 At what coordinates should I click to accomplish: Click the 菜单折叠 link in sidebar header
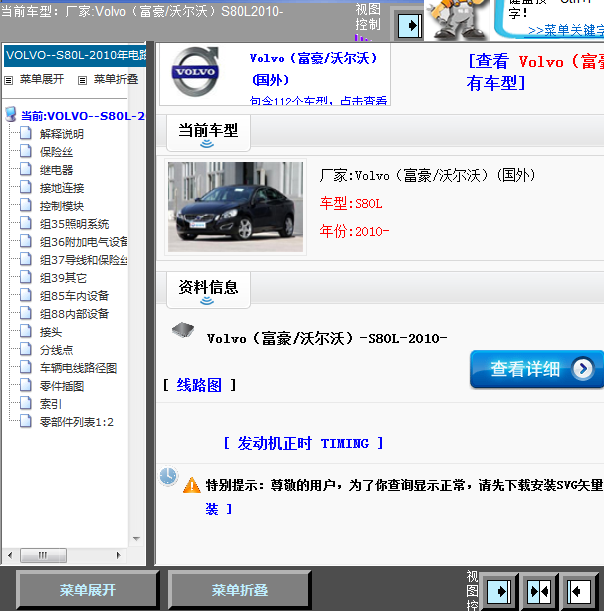click(x=116, y=79)
